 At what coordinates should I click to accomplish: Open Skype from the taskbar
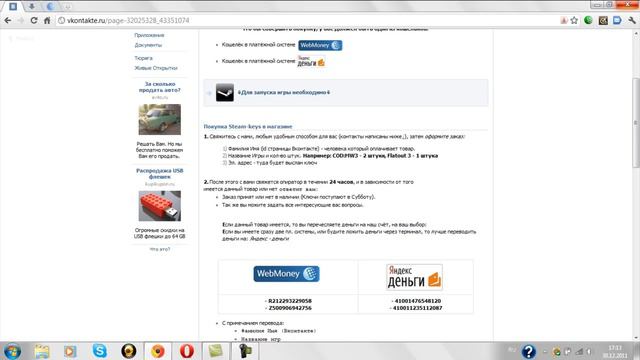click(100, 351)
